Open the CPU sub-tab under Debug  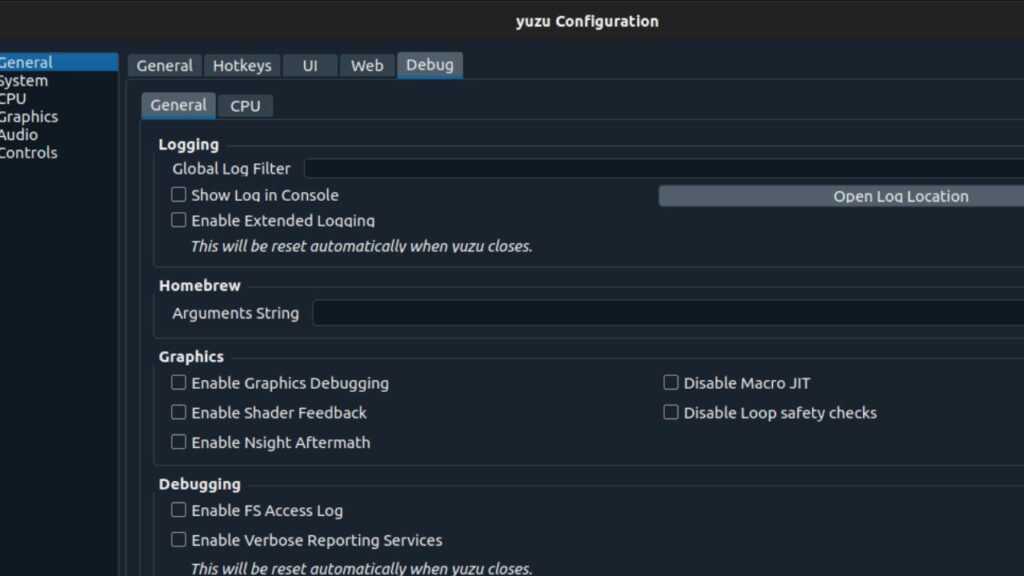(246, 106)
